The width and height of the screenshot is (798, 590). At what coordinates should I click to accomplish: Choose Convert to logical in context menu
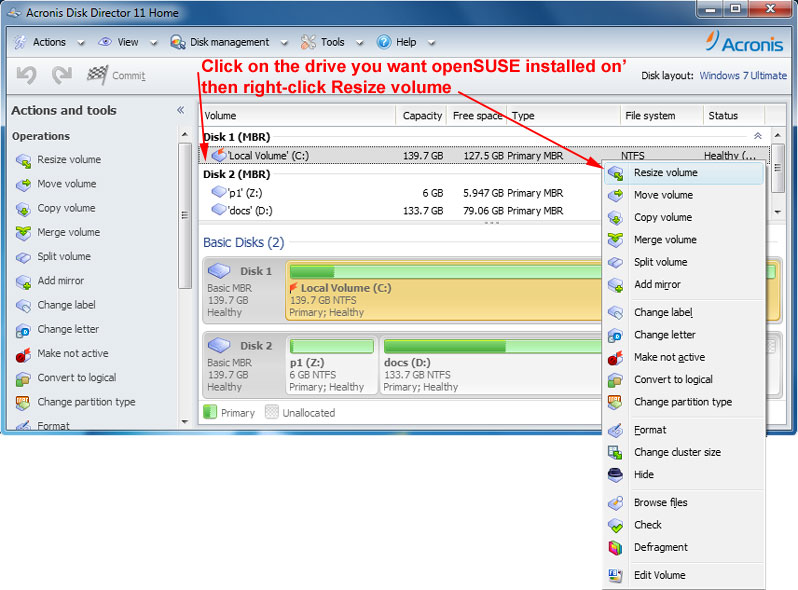[684, 380]
